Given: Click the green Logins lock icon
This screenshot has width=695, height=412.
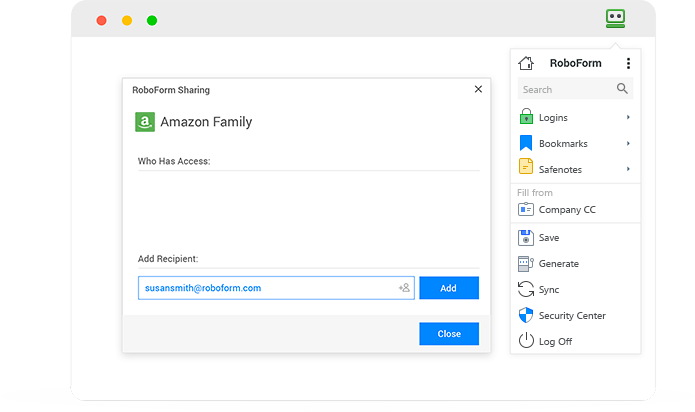Looking at the screenshot, I should [526, 117].
